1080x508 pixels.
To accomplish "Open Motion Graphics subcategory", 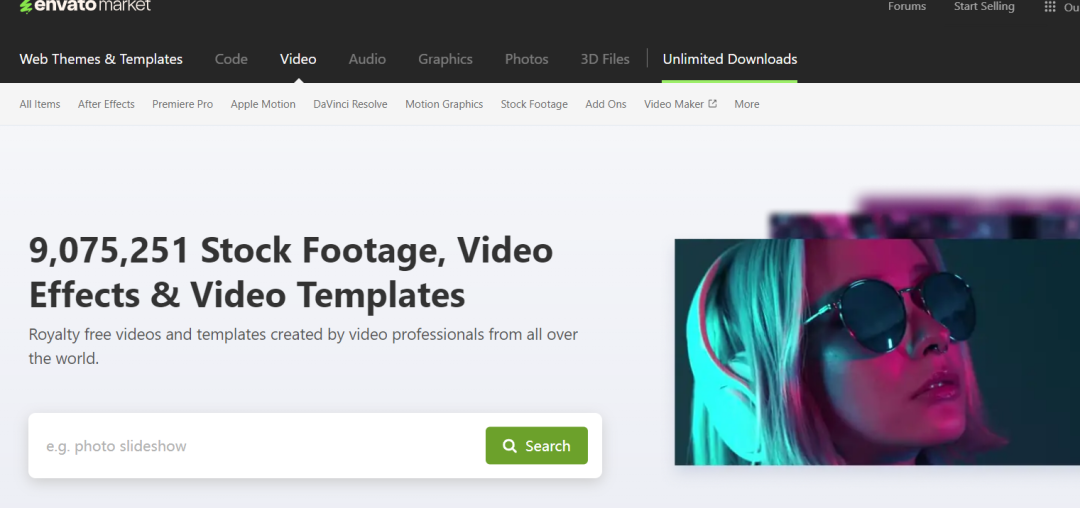I will point(444,104).
